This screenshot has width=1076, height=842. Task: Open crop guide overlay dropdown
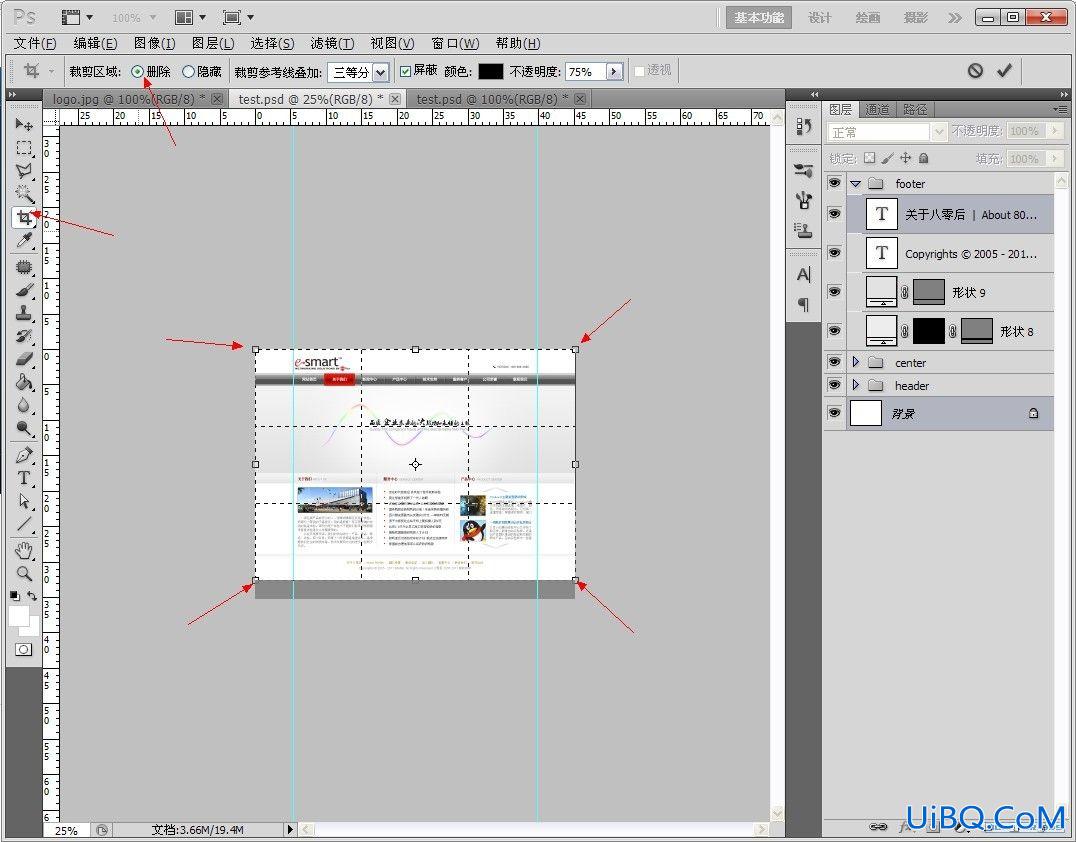pyautogui.click(x=380, y=72)
